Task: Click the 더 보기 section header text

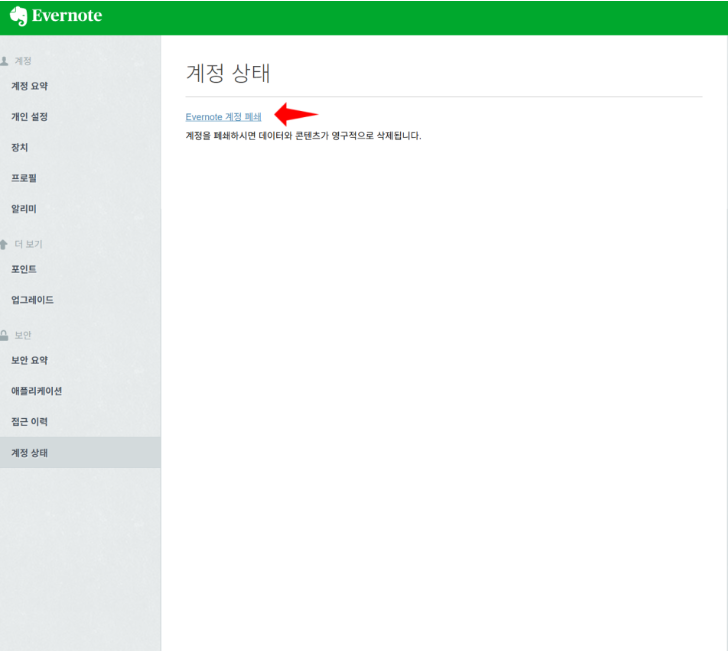Action: coord(28,244)
